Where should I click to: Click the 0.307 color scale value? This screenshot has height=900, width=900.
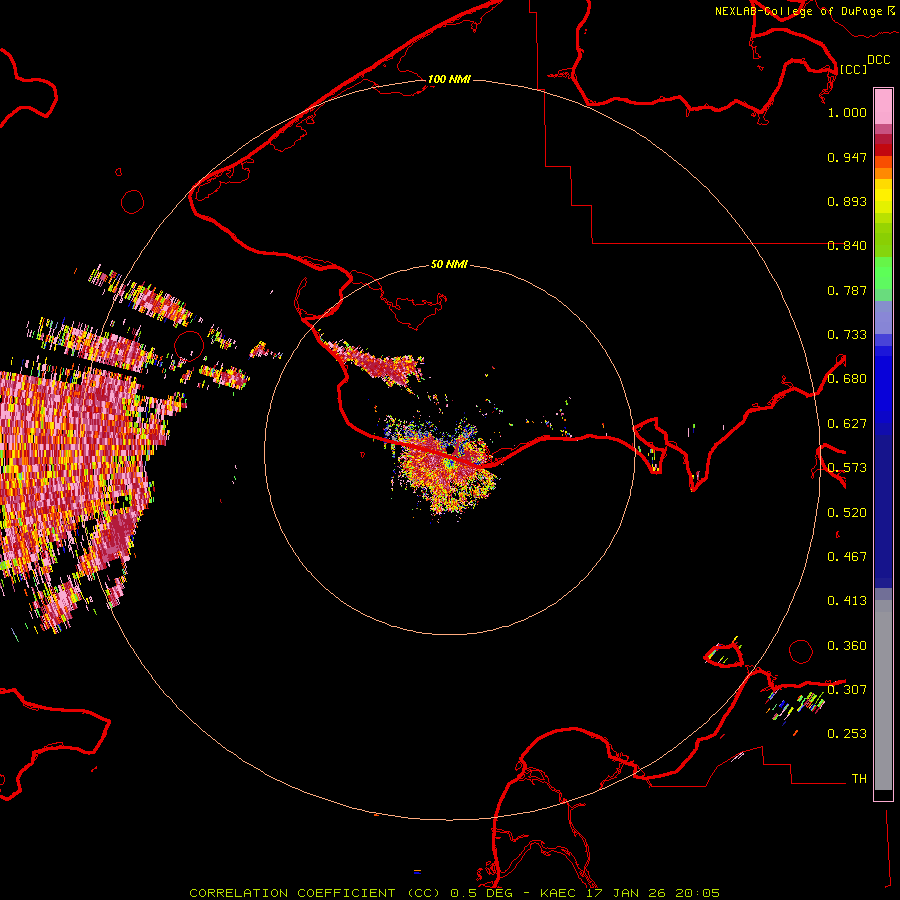click(847, 690)
